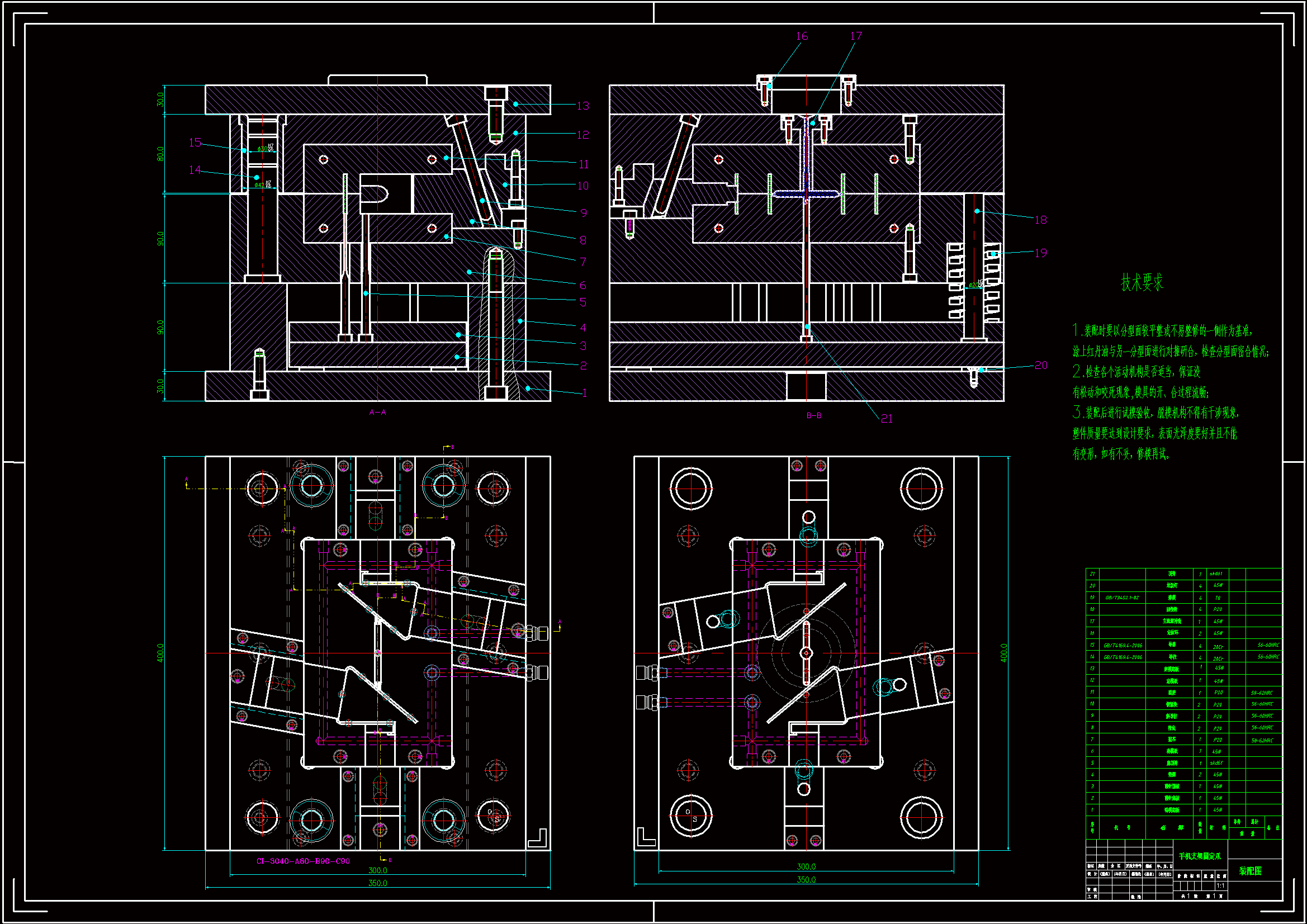The image size is (1307, 924).
Task: Click part balloon number 13
Action: 583,106
